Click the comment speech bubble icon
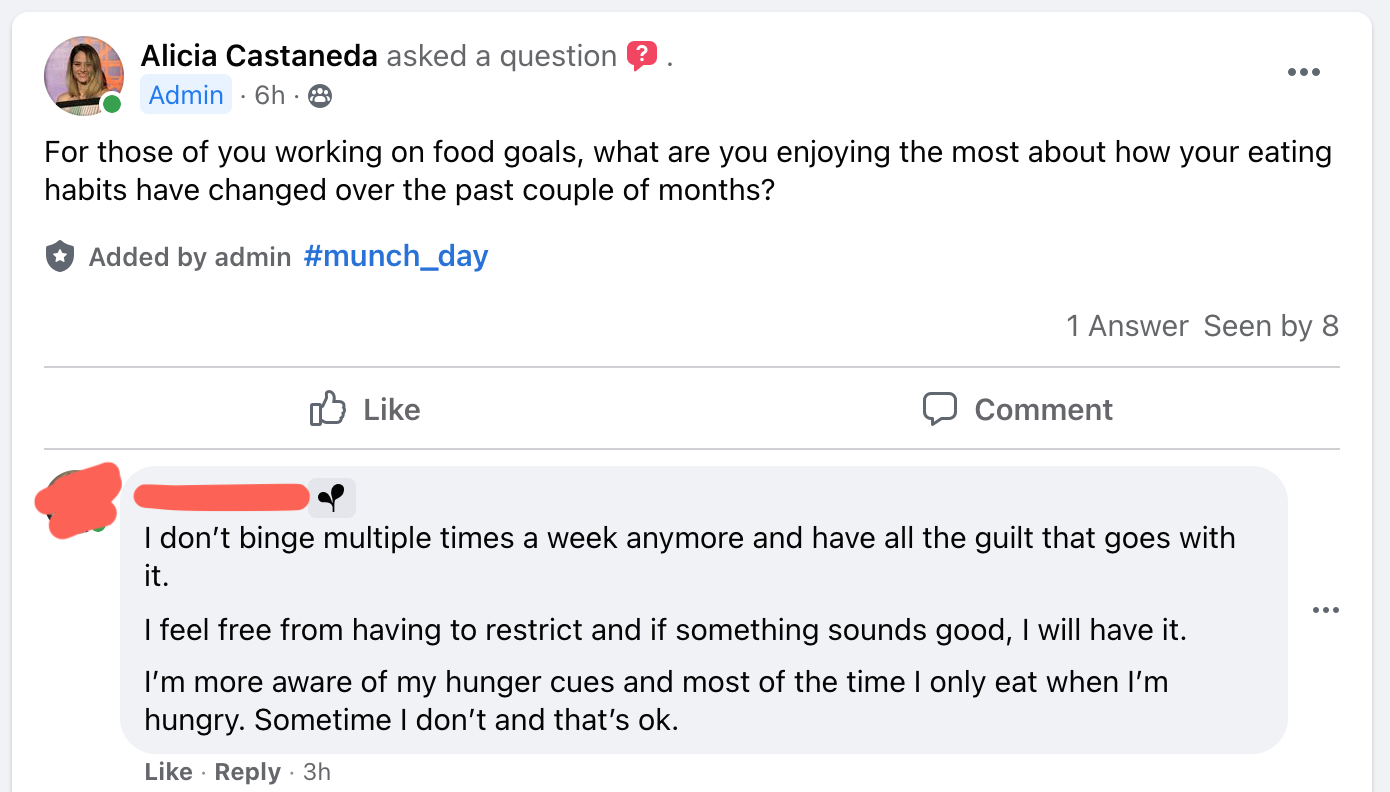Viewport: 1390px width, 792px height. tap(939, 409)
